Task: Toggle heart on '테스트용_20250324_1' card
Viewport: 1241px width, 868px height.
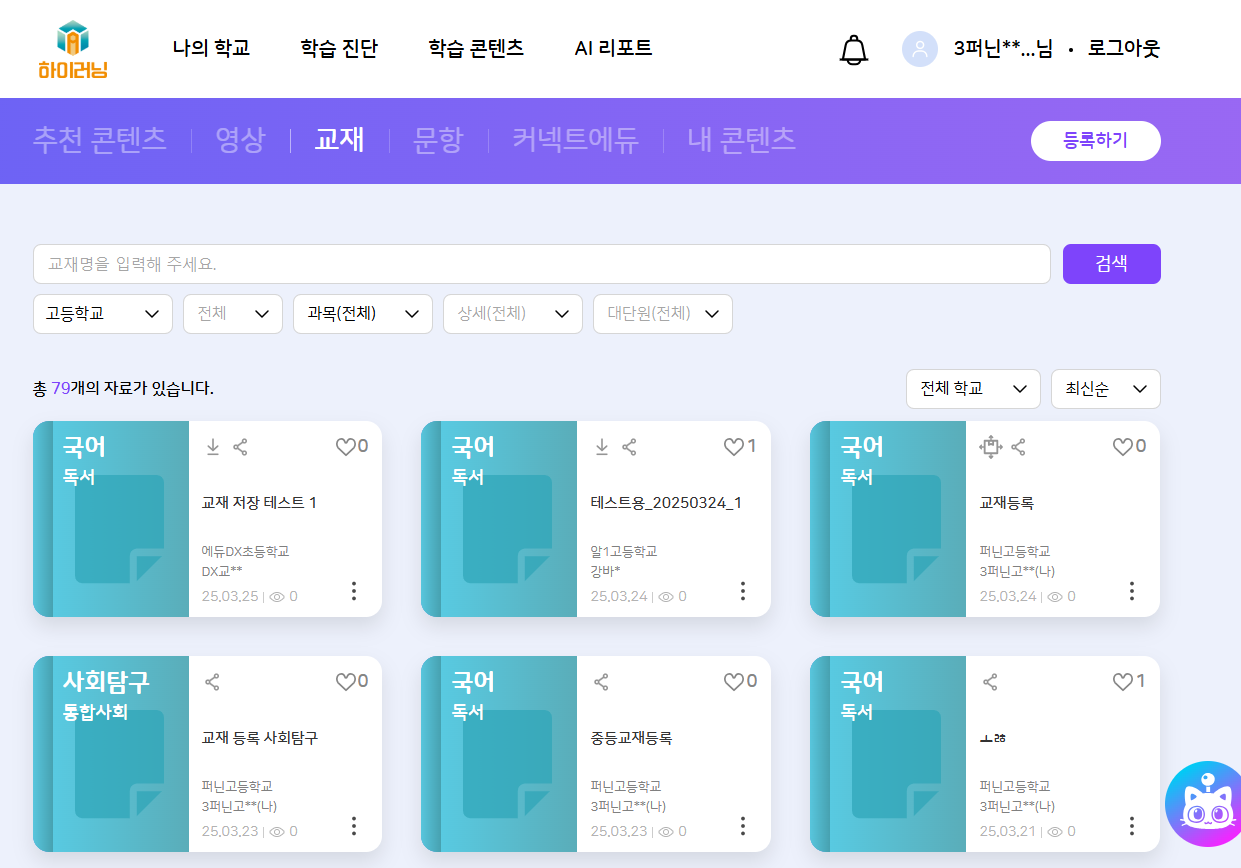Action: click(x=734, y=447)
